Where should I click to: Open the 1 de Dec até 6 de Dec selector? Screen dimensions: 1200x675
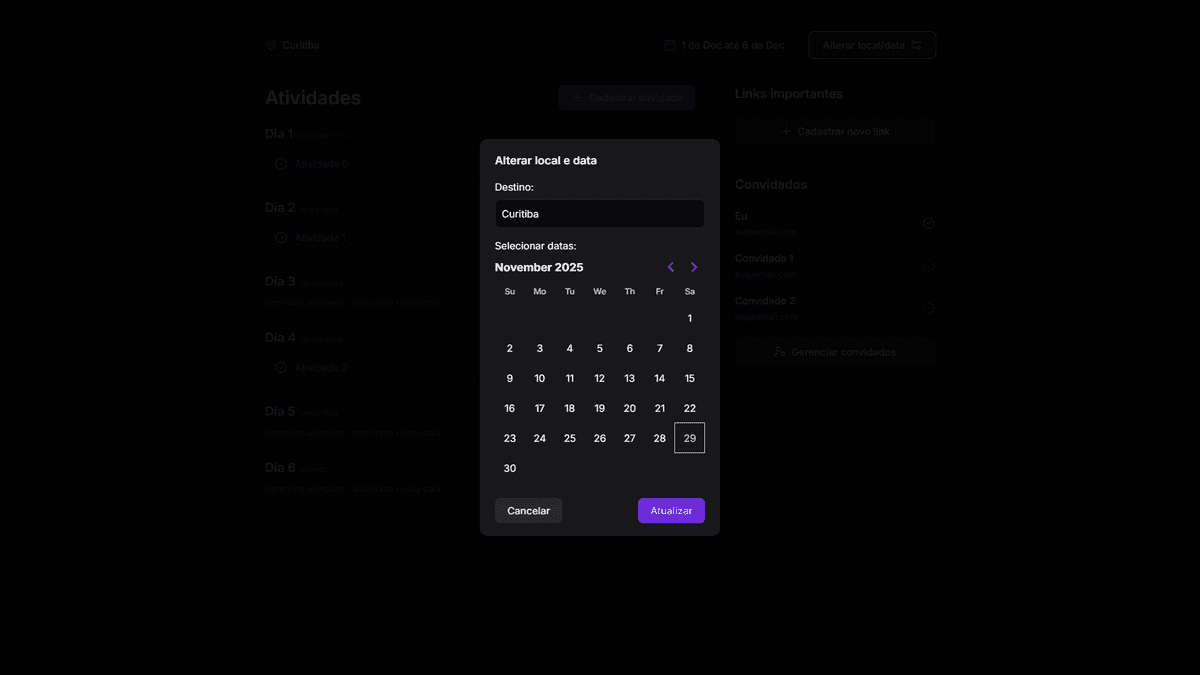733,44
